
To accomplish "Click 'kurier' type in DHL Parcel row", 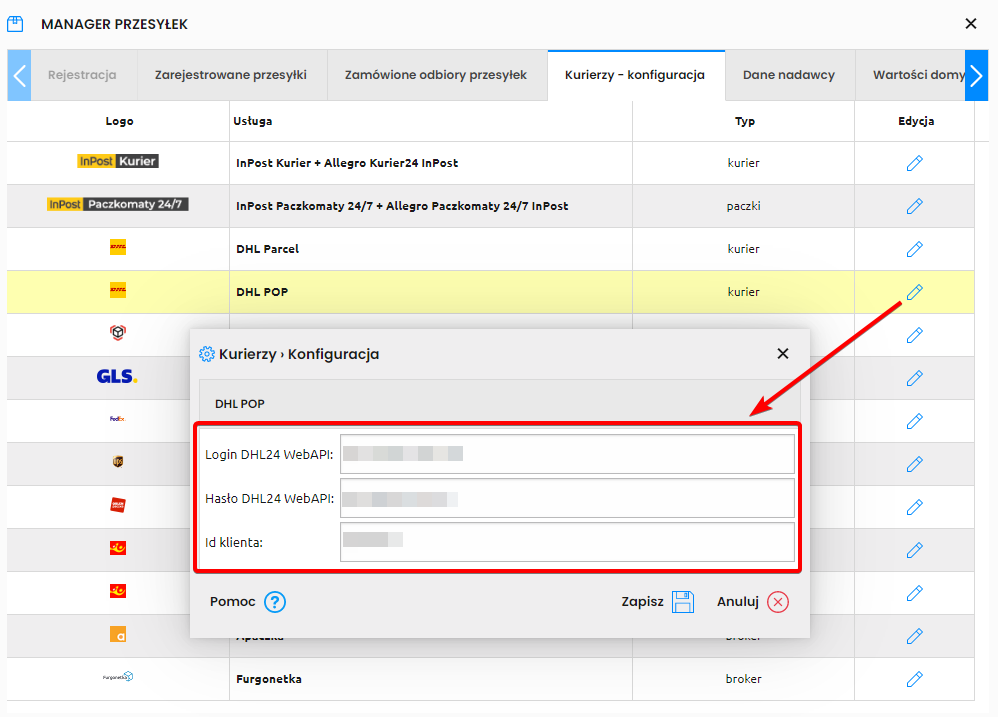I will 743,249.
